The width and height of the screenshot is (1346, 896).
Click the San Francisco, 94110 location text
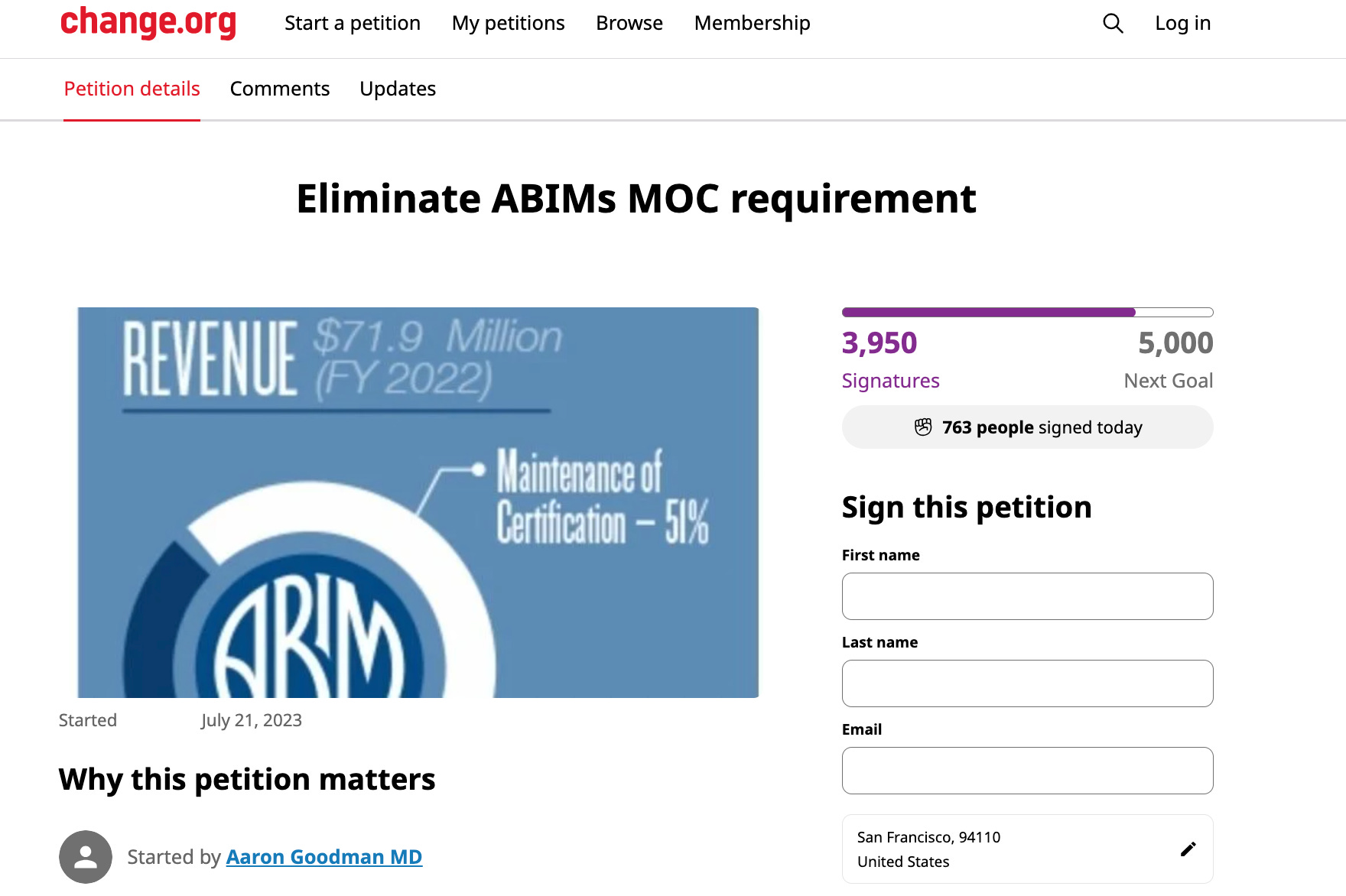coord(928,837)
